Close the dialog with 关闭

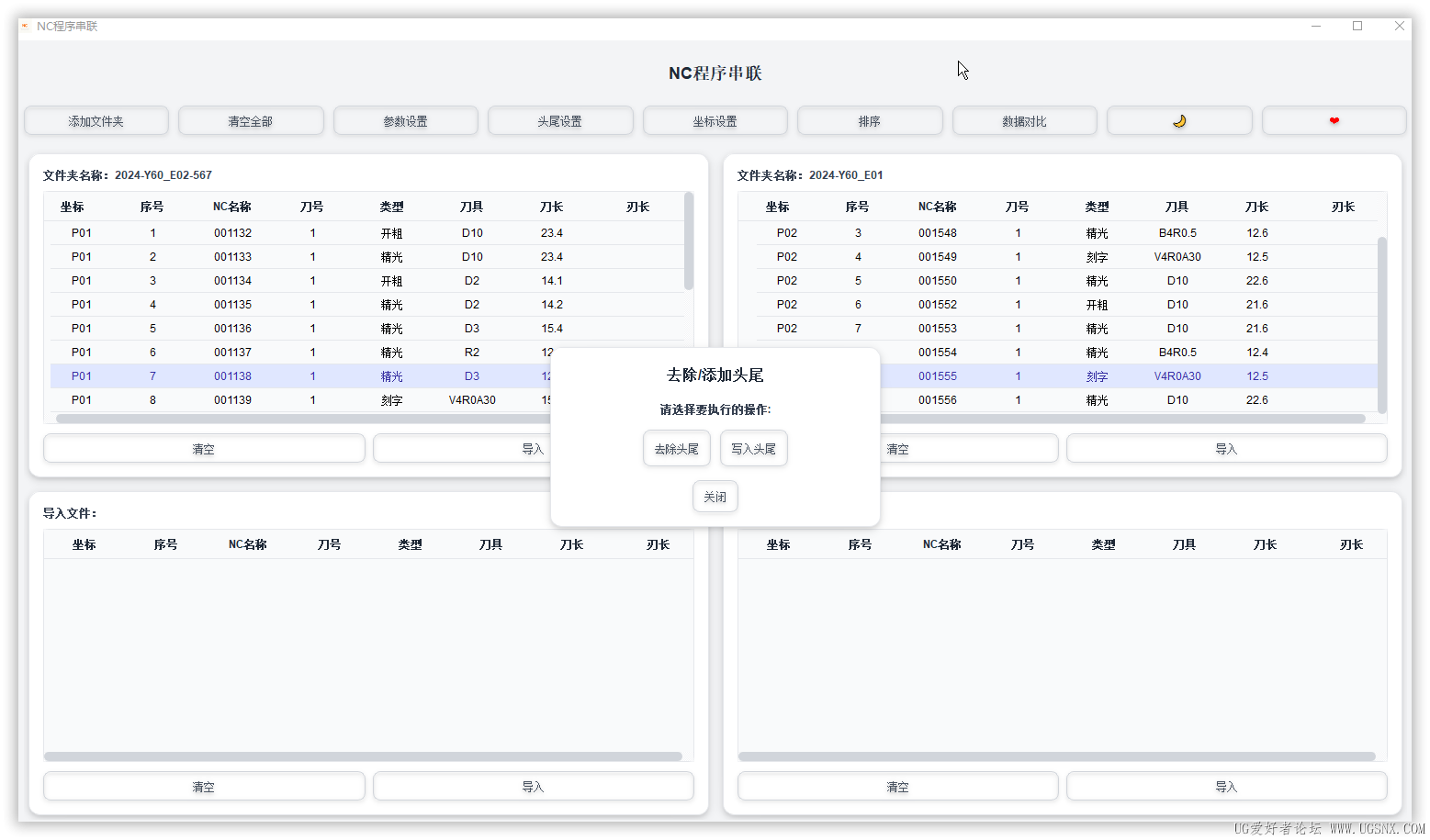(715, 497)
